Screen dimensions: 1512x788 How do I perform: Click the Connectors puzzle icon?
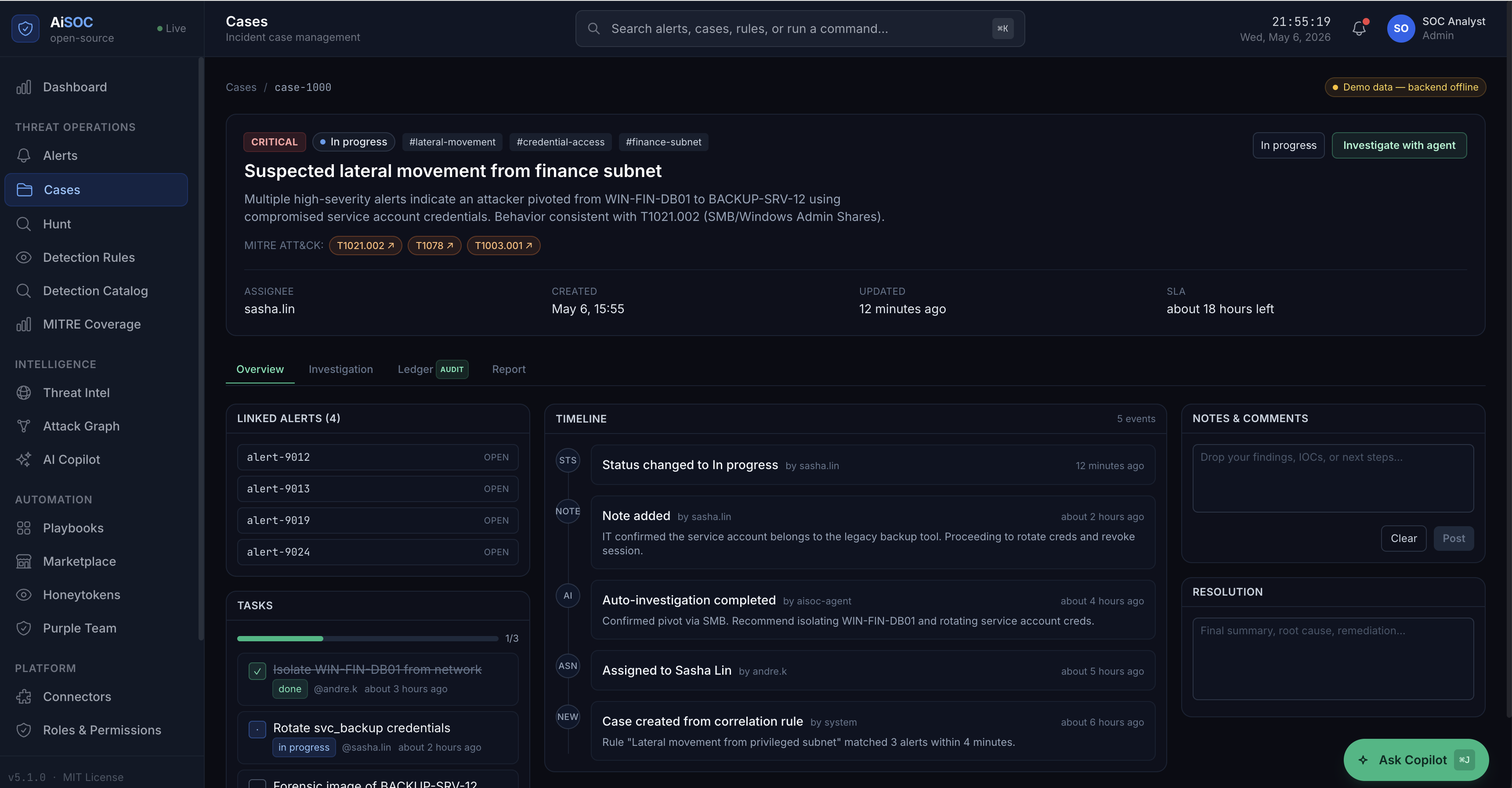(23, 697)
